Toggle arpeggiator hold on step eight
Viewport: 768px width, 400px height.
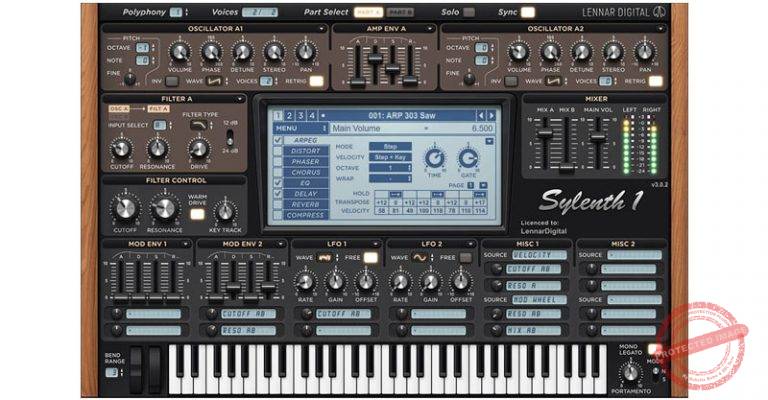tap(480, 194)
